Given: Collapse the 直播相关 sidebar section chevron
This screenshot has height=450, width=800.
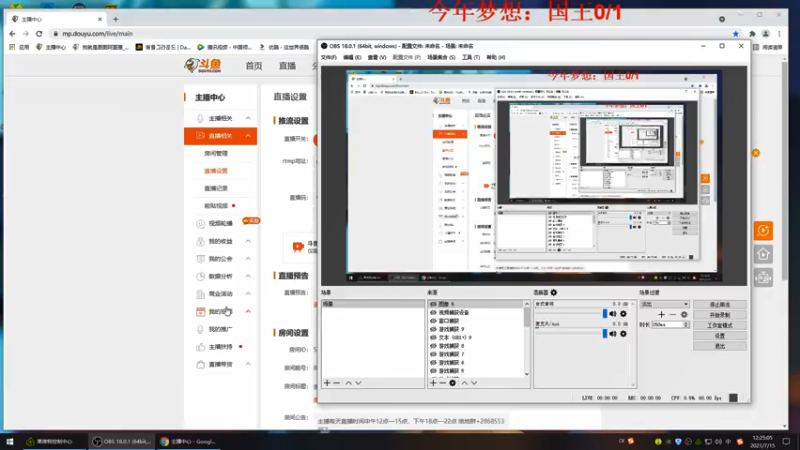Looking at the screenshot, I should [248, 136].
